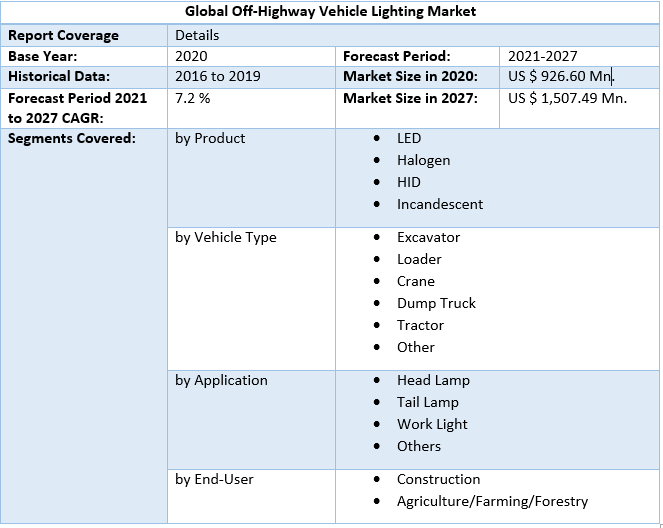Click the by End-User cell

[x=214, y=479]
